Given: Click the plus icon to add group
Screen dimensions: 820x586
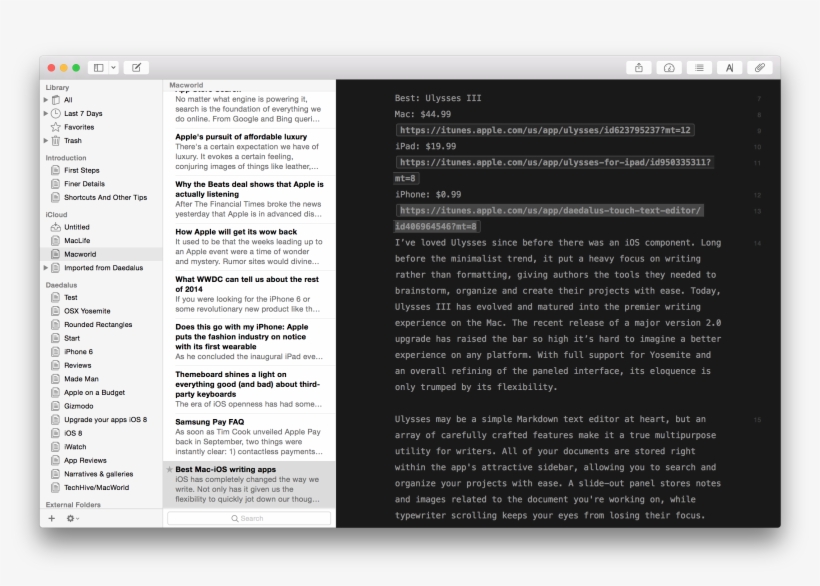Looking at the screenshot, I should point(52,518).
